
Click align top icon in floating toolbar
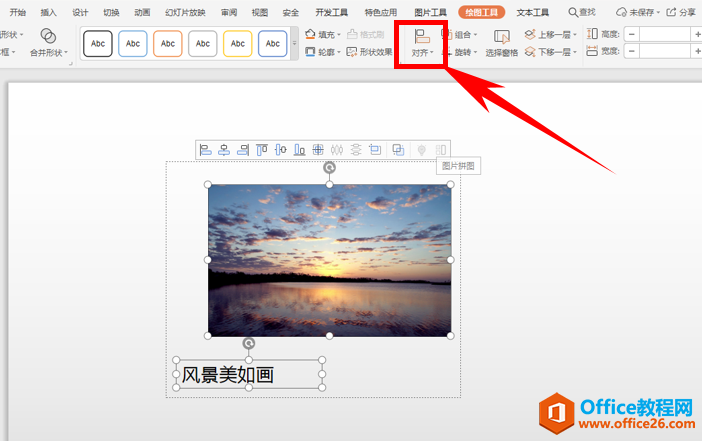tap(262, 150)
